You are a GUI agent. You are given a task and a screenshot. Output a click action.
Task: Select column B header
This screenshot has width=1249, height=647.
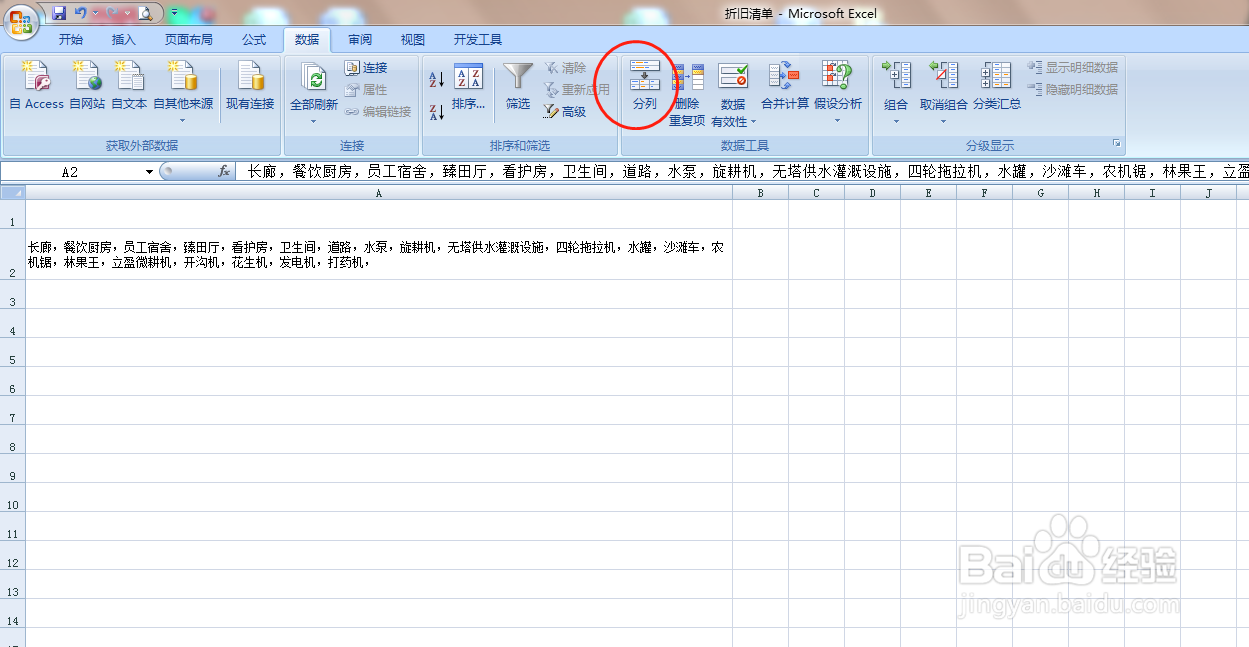pos(760,194)
